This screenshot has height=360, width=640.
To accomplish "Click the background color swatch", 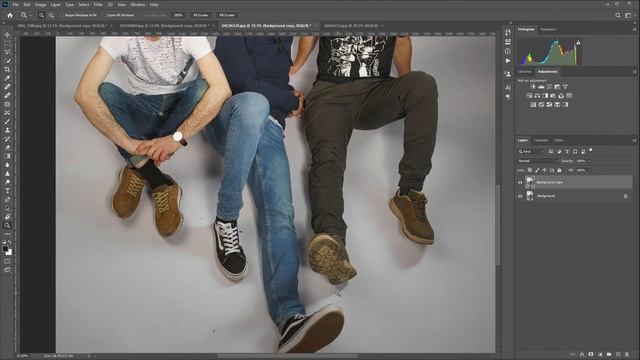I will (9, 253).
